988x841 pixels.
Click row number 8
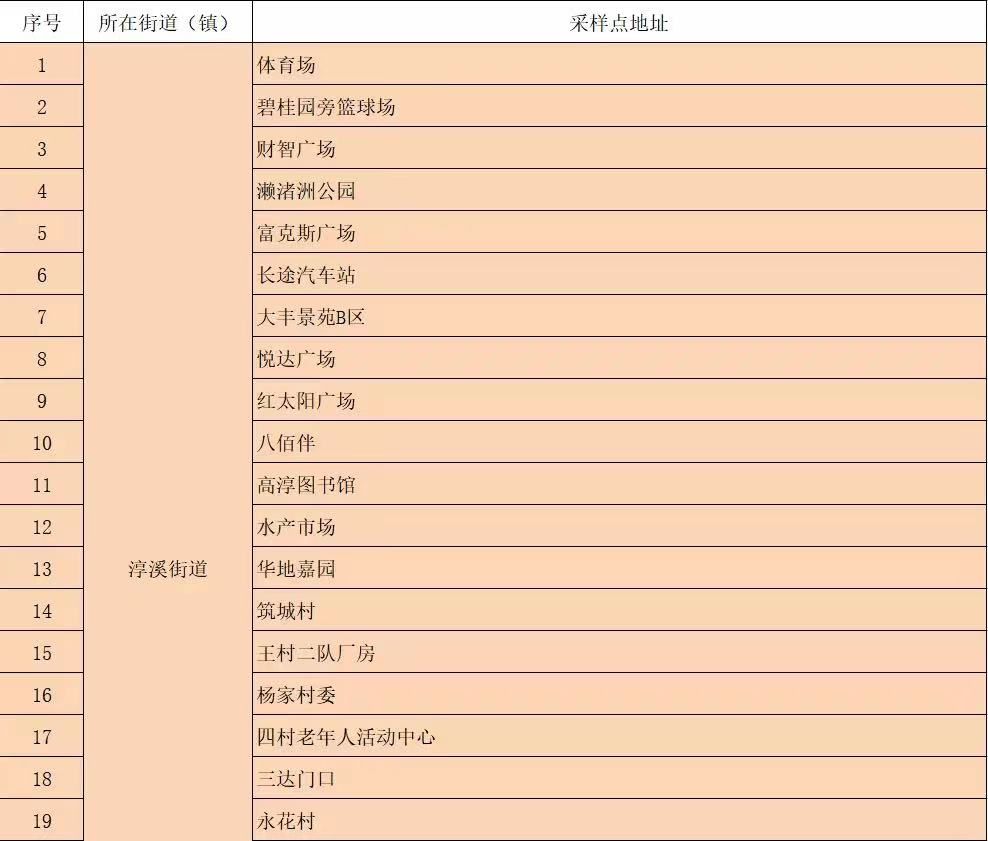[42, 358]
